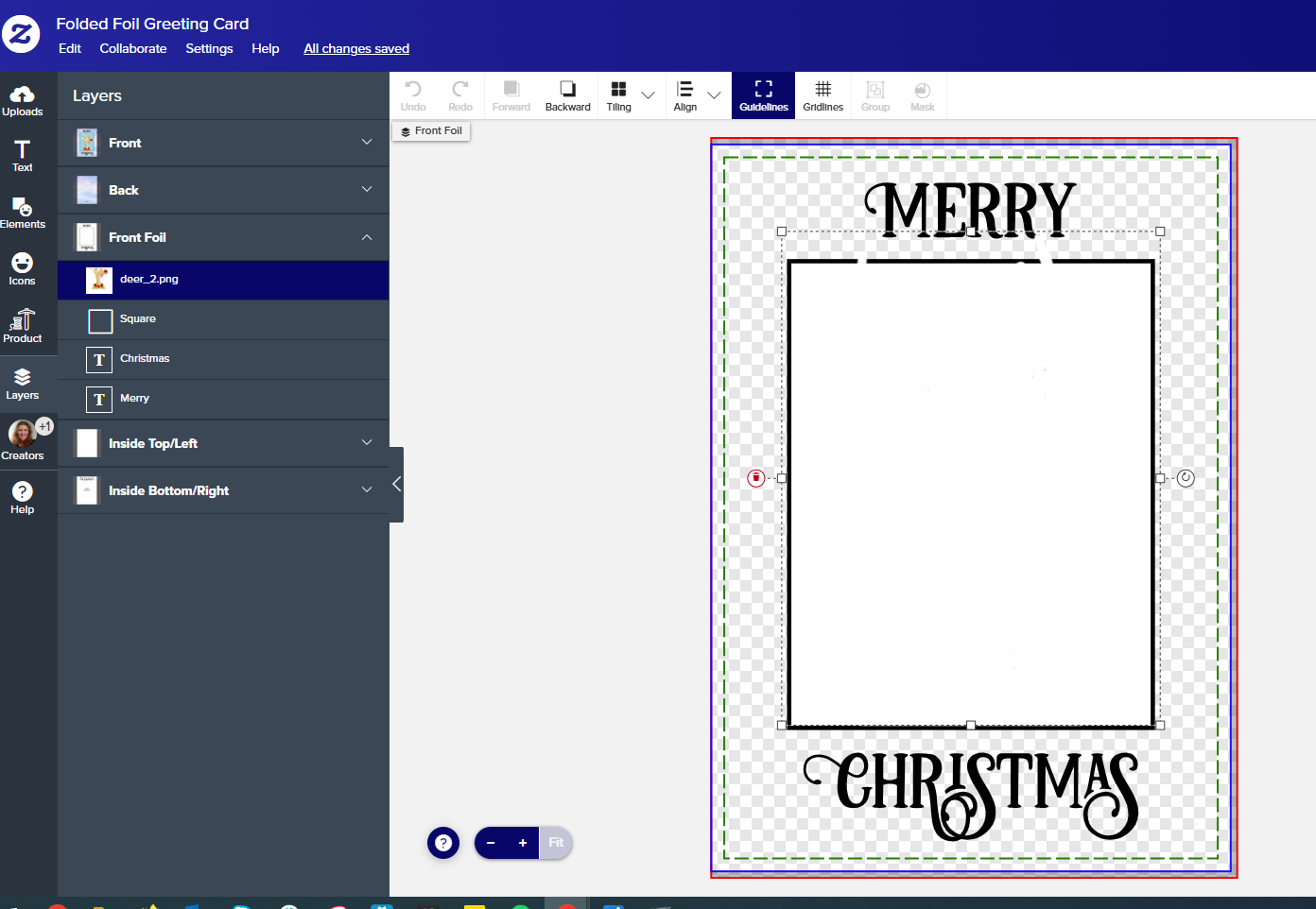Toggle the Guidelines button off
The width and height of the screenshot is (1316, 909).
(x=763, y=95)
